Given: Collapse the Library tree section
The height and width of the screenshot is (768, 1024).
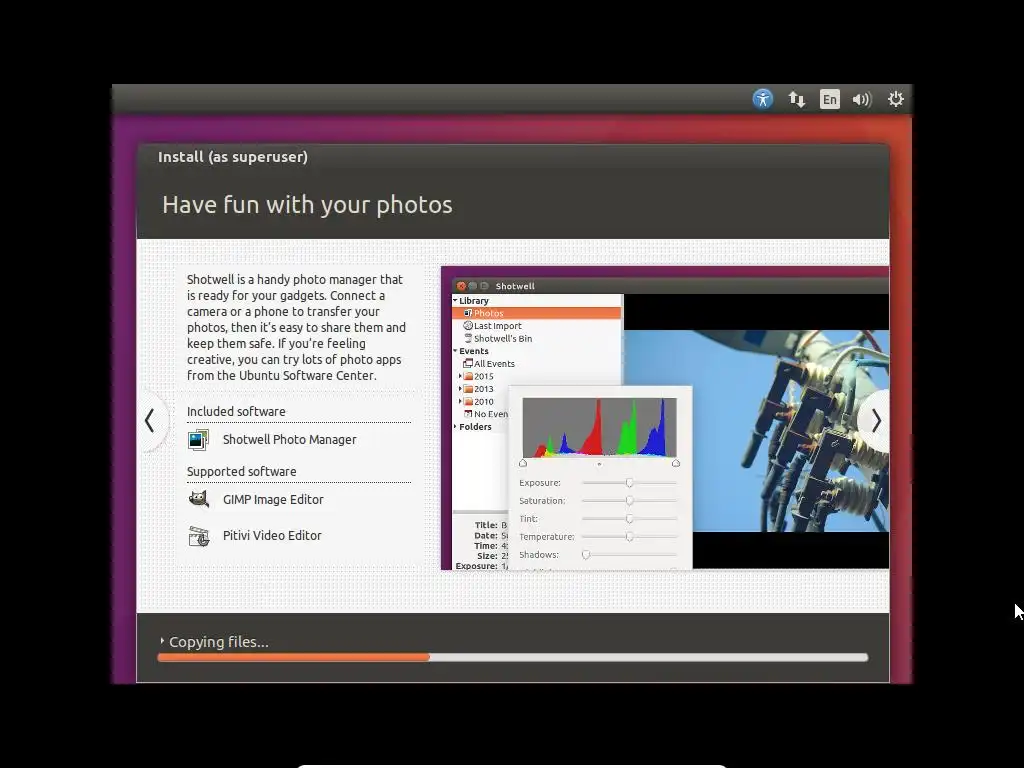Looking at the screenshot, I should 455,300.
